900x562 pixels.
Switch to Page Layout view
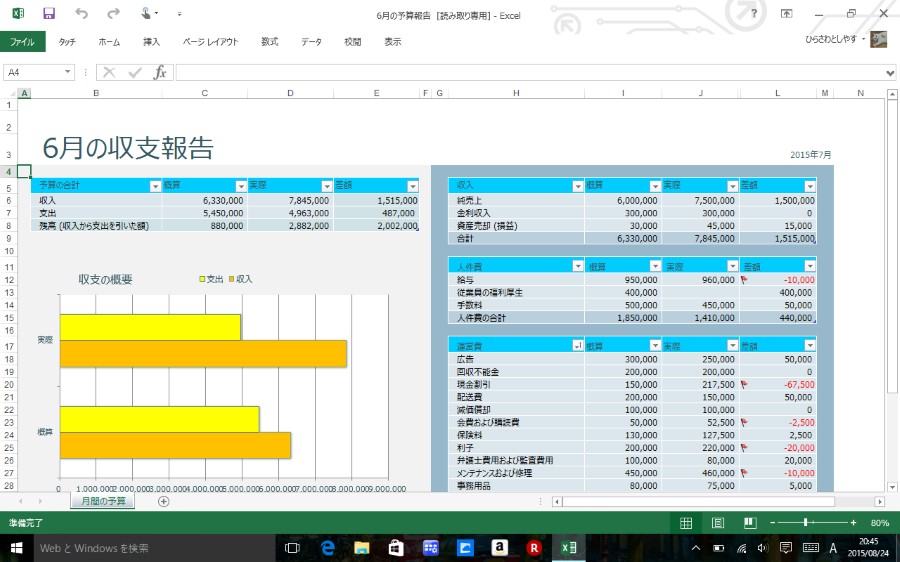pyautogui.click(x=718, y=523)
